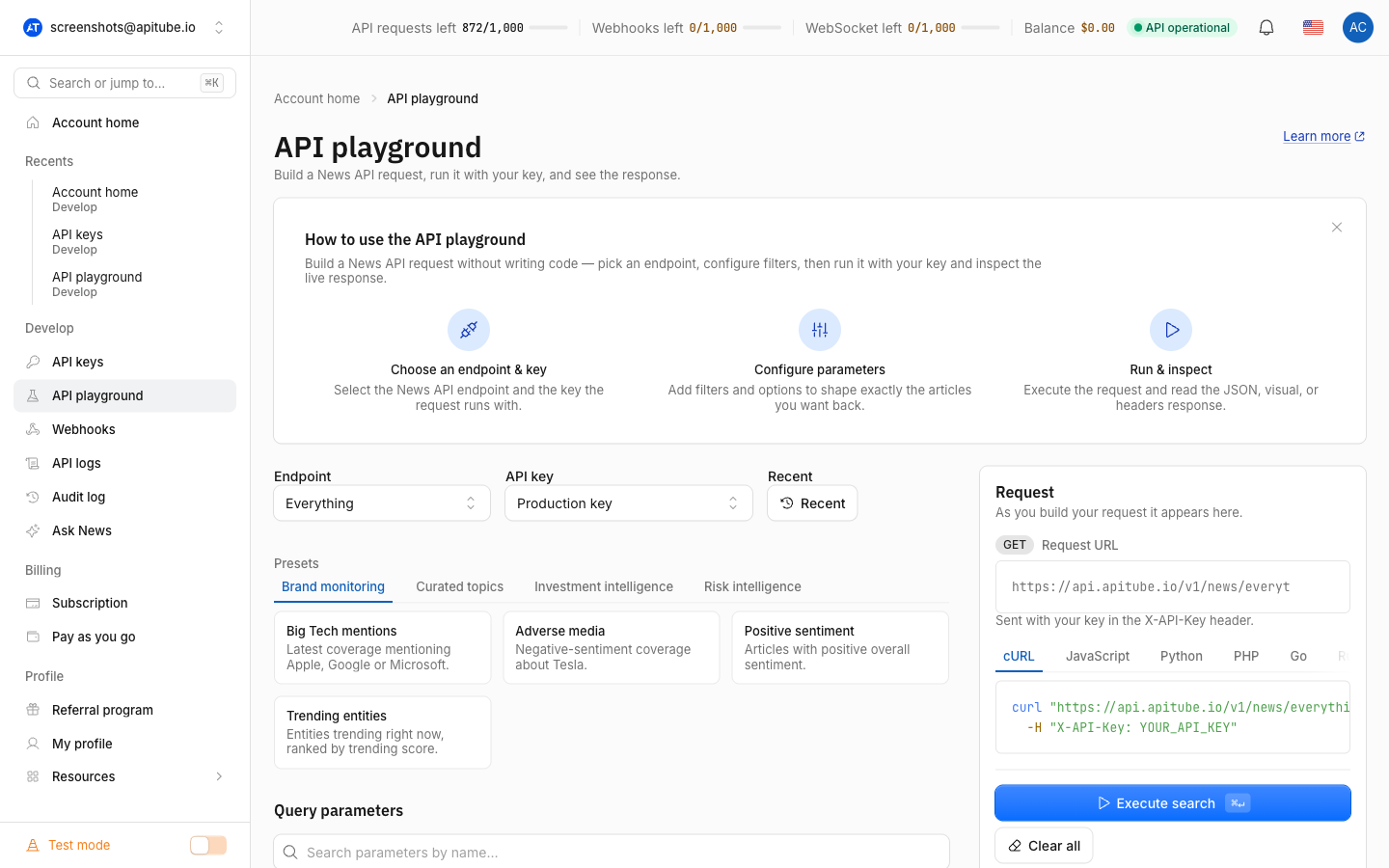
Task: Focus the Search or jump to field
Action: (124, 83)
